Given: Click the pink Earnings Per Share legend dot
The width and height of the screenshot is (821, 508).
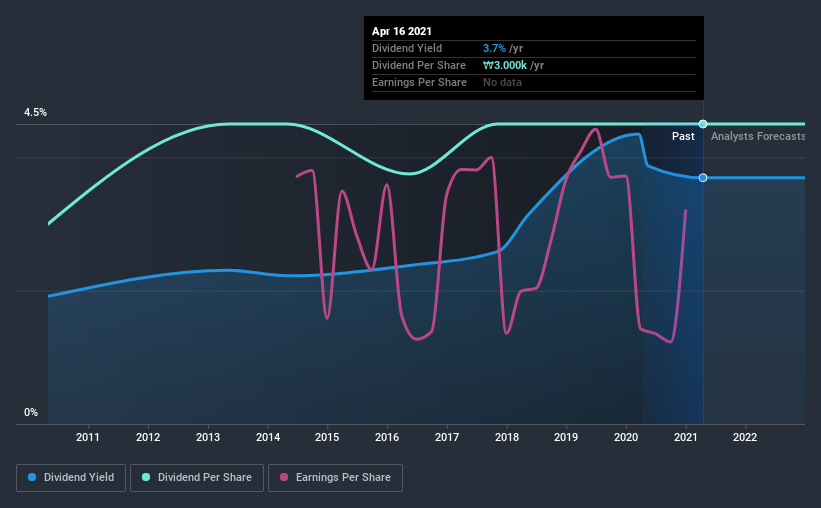Looking at the screenshot, I should point(284,477).
